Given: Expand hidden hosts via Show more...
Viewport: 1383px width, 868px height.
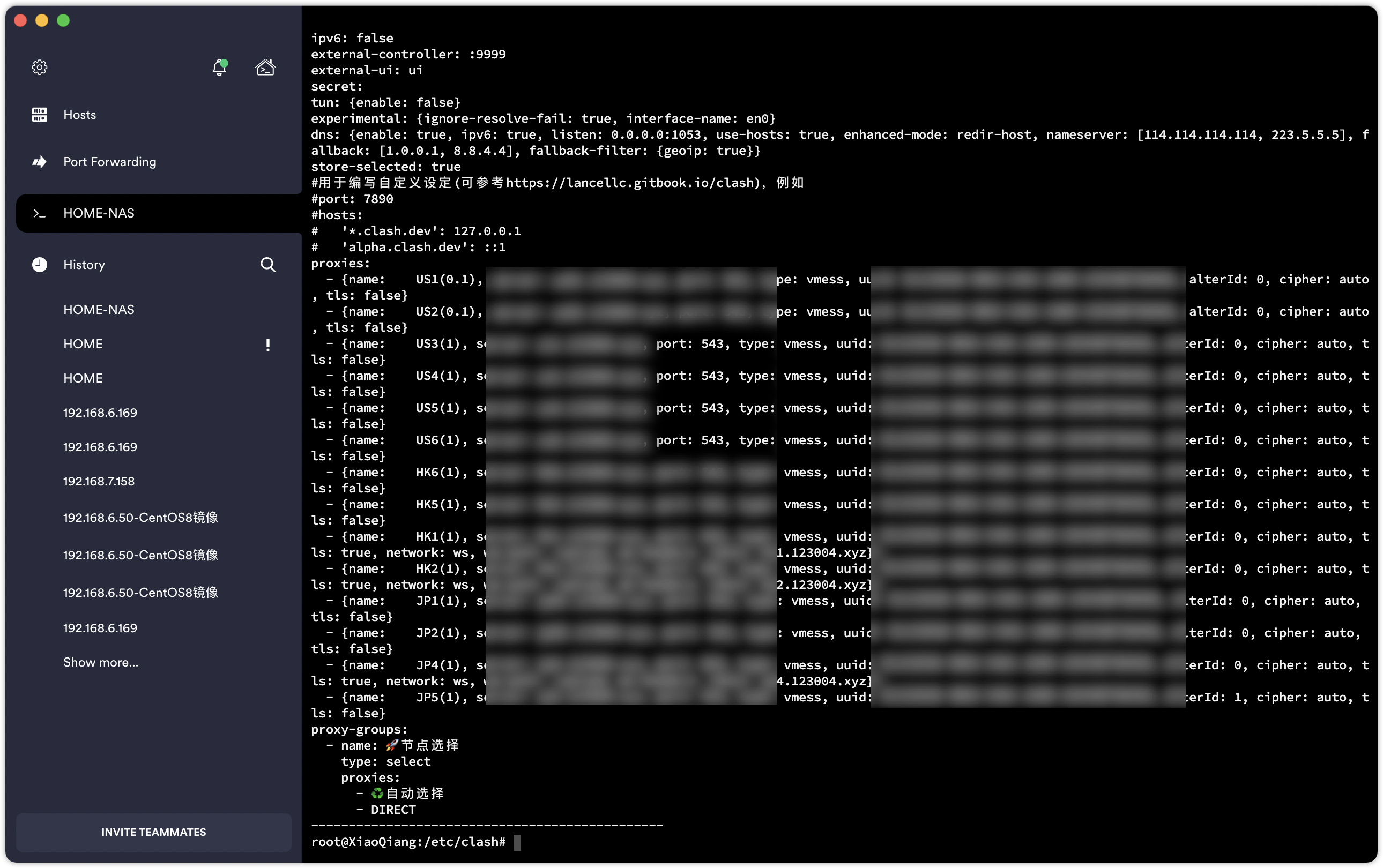Looking at the screenshot, I should [101, 662].
